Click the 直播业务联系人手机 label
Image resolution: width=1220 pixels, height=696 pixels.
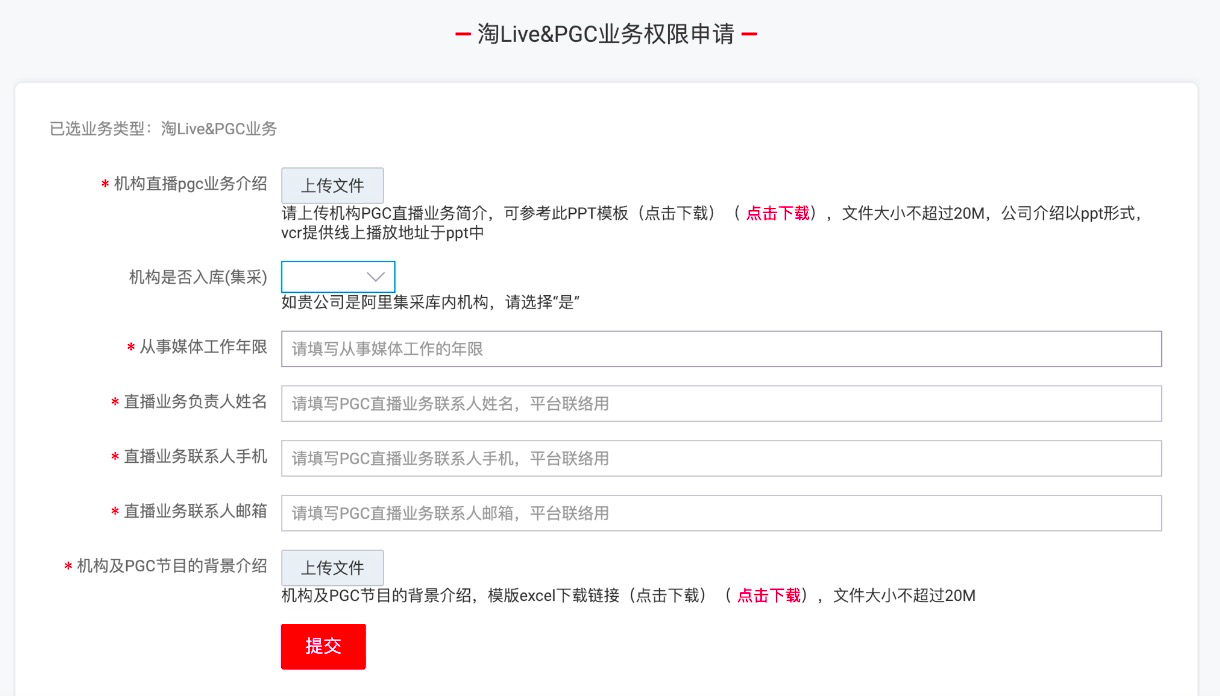[x=195, y=457]
